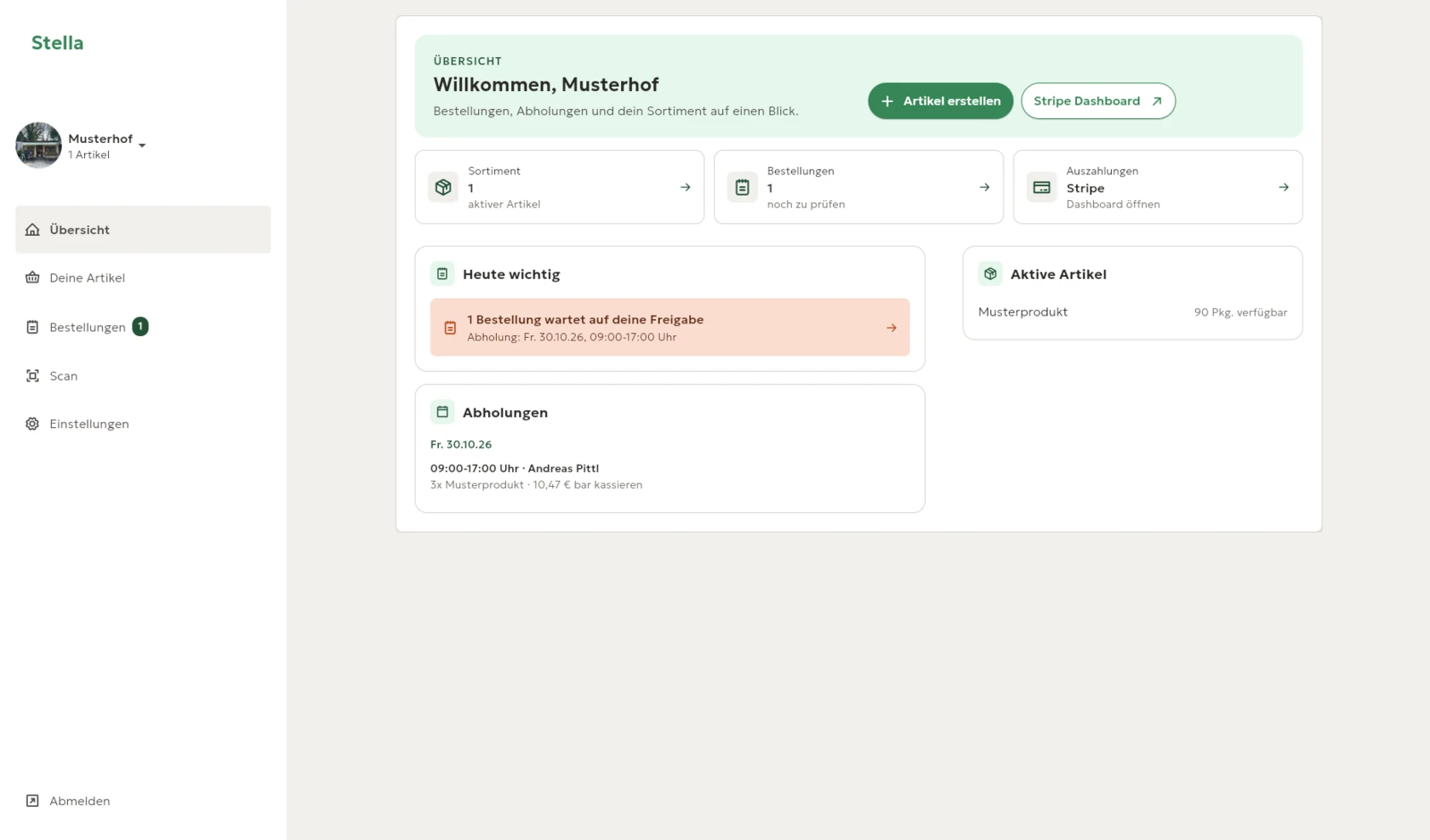Click the Bestellungen badge showing 1
The height and width of the screenshot is (840, 1430).
click(140, 327)
